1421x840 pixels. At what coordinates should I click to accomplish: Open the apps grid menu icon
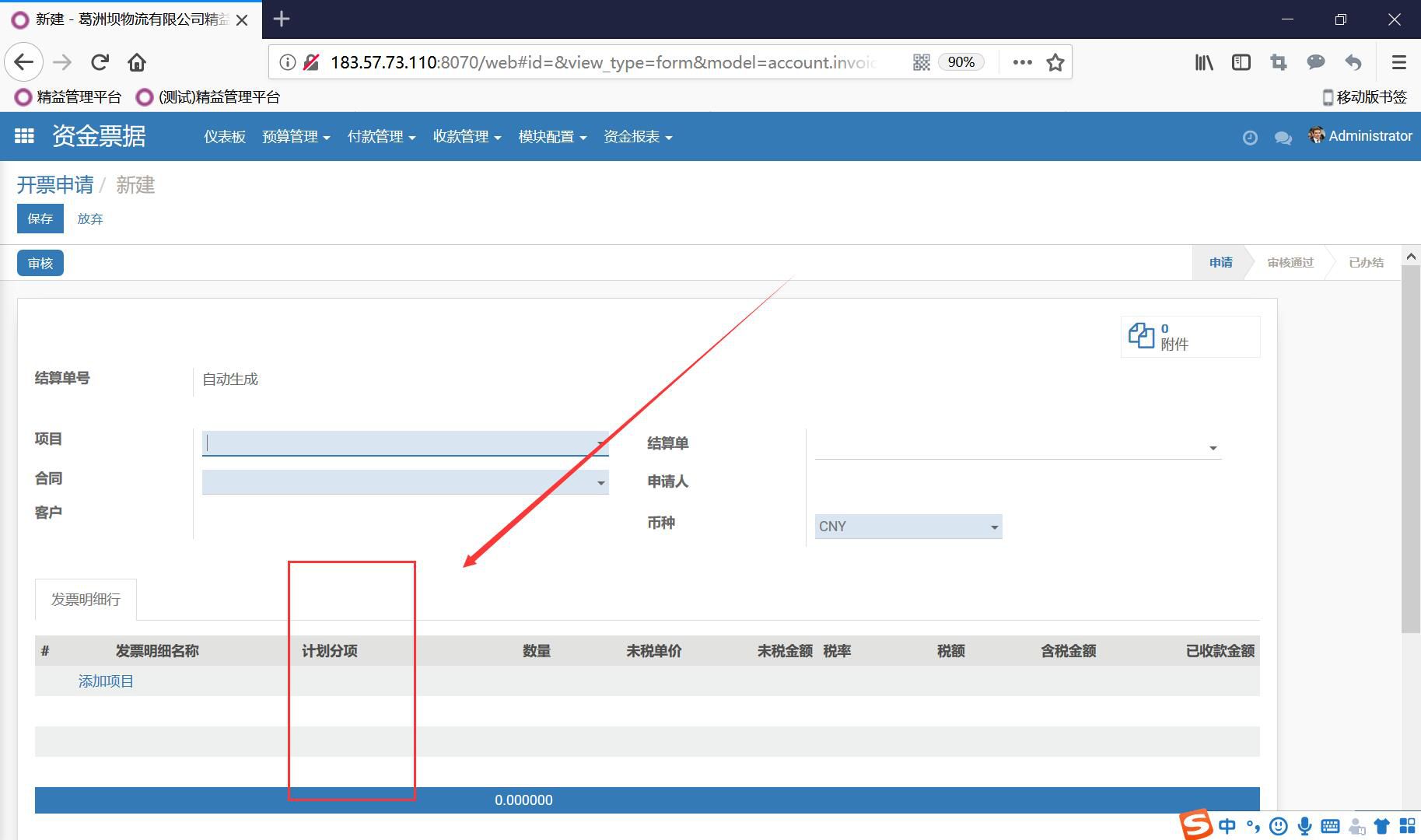[24, 136]
